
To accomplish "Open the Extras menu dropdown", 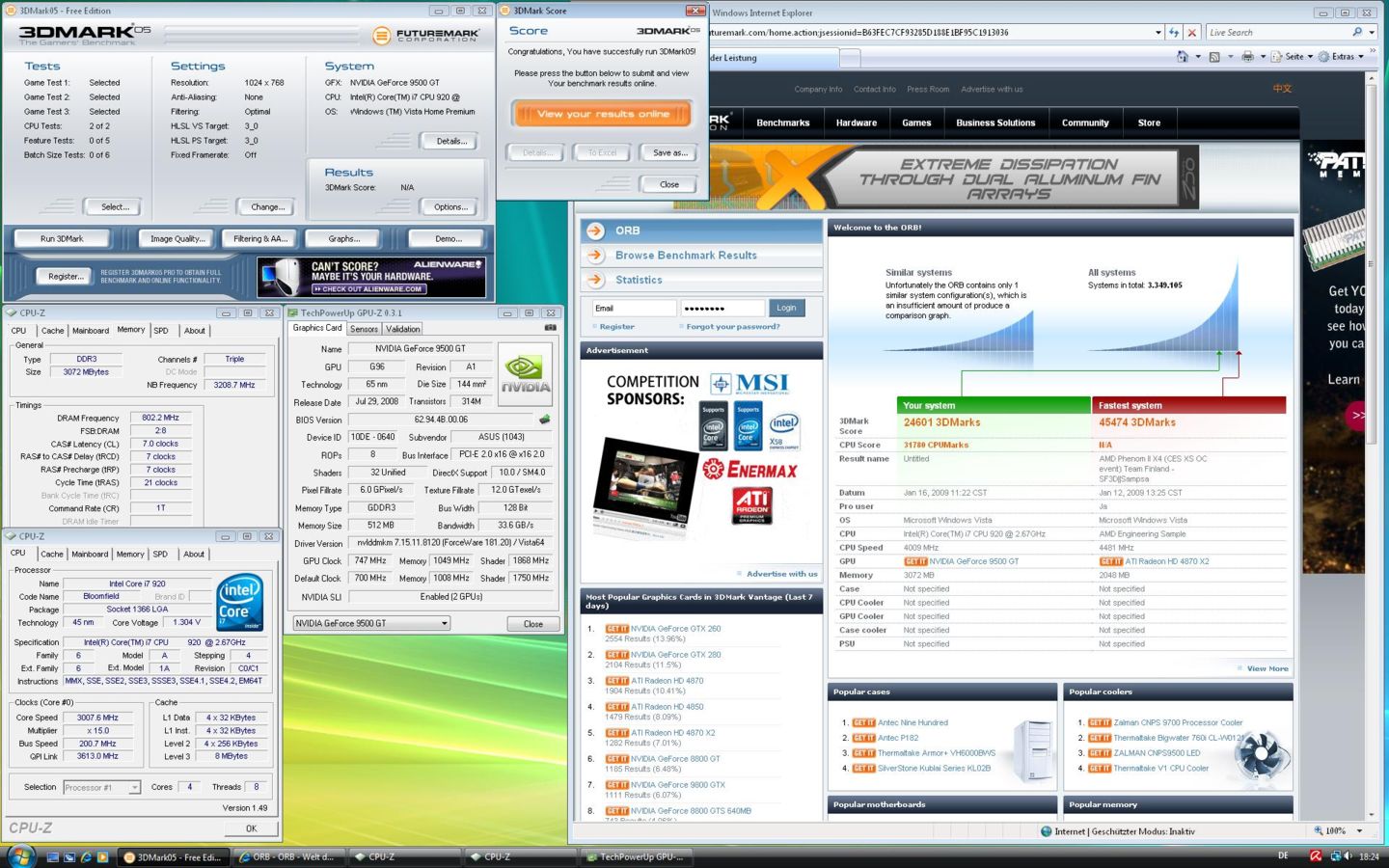I will pos(1342,57).
